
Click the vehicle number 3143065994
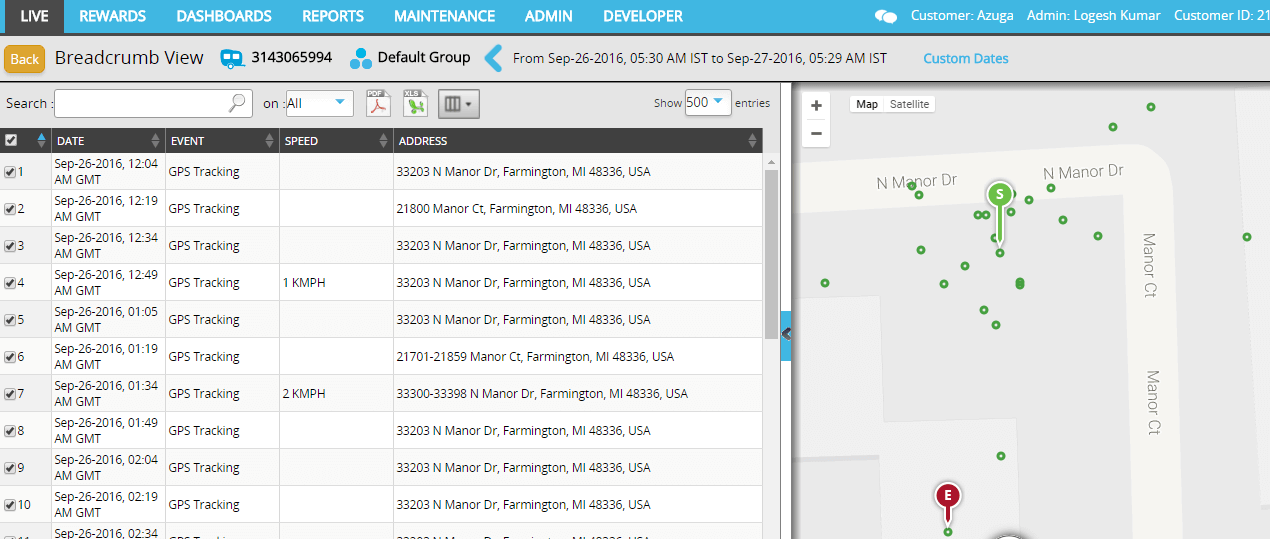[x=292, y=58]
